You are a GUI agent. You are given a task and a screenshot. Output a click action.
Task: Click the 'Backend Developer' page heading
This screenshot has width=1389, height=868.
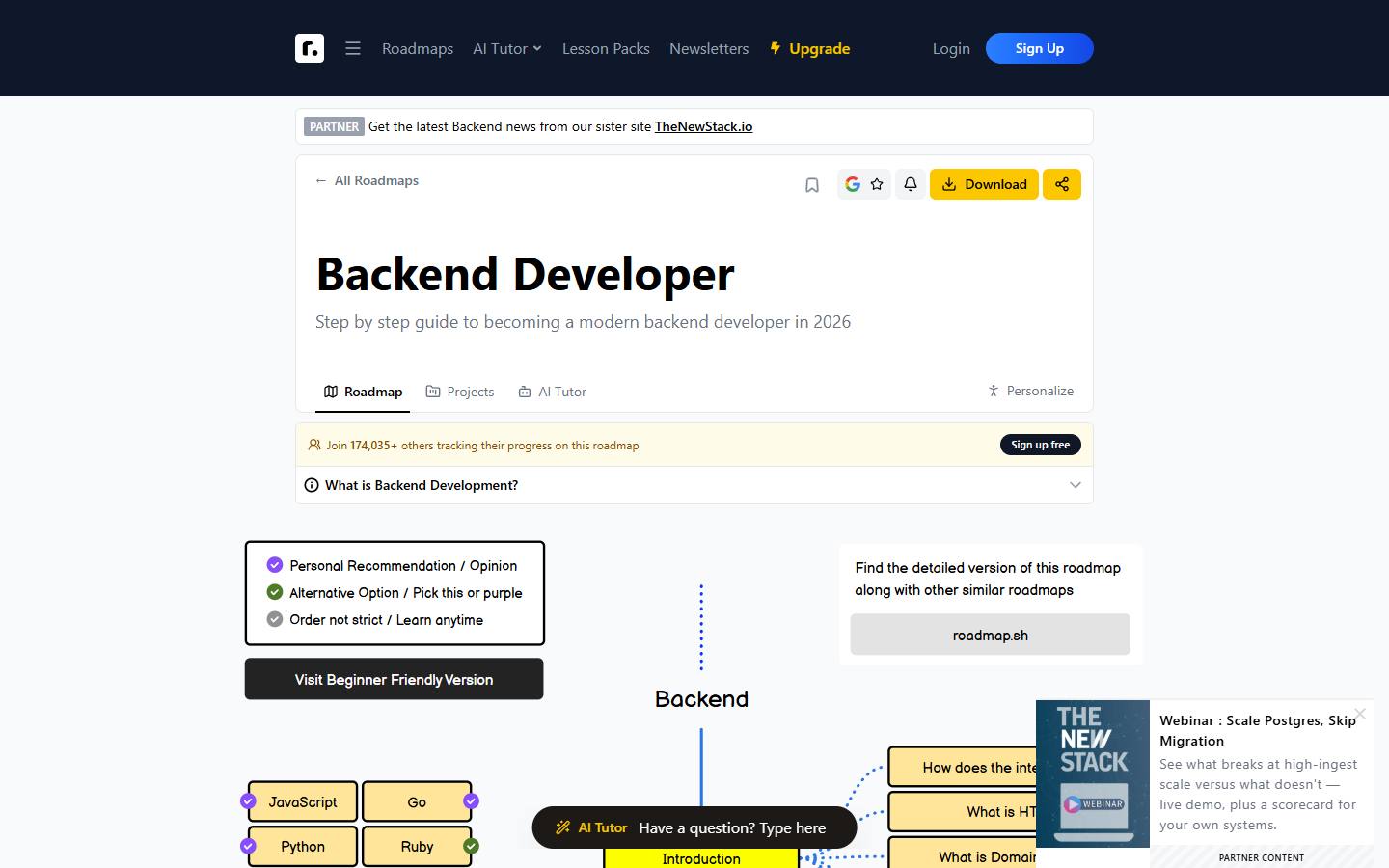tap(525, 274)
